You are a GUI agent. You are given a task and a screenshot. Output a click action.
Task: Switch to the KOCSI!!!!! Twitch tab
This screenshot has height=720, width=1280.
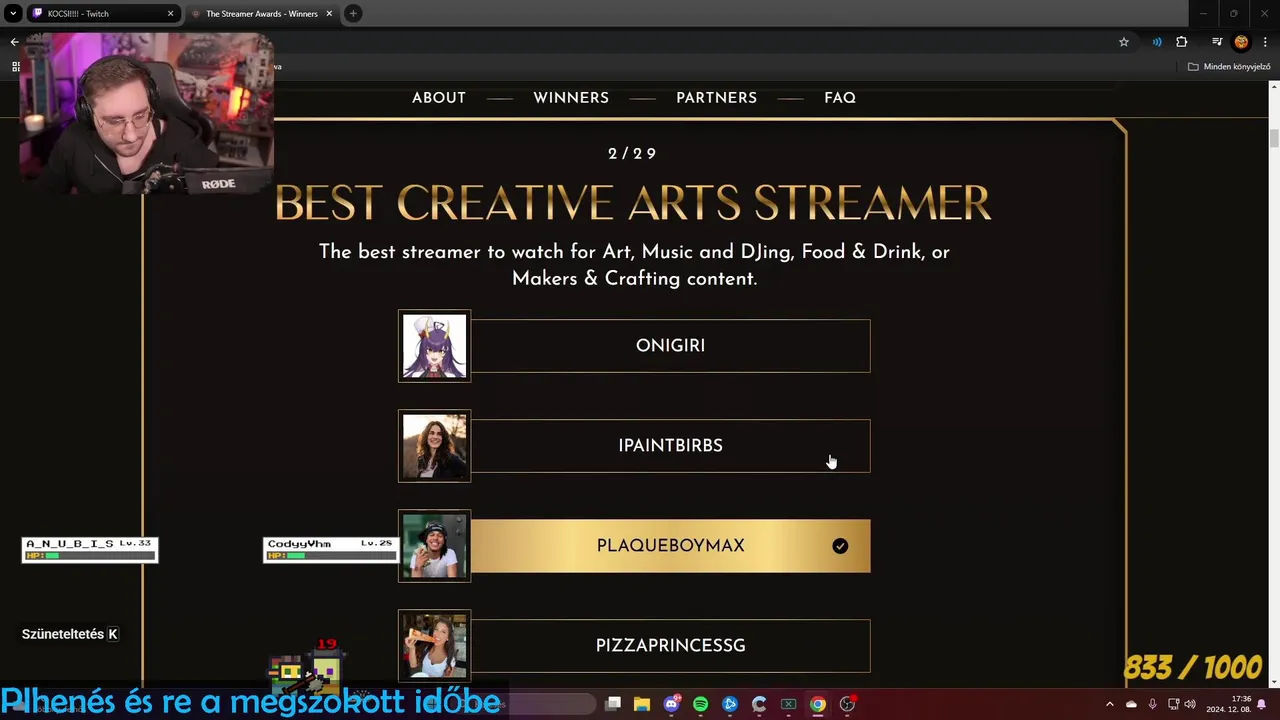(x=103, y=14)
